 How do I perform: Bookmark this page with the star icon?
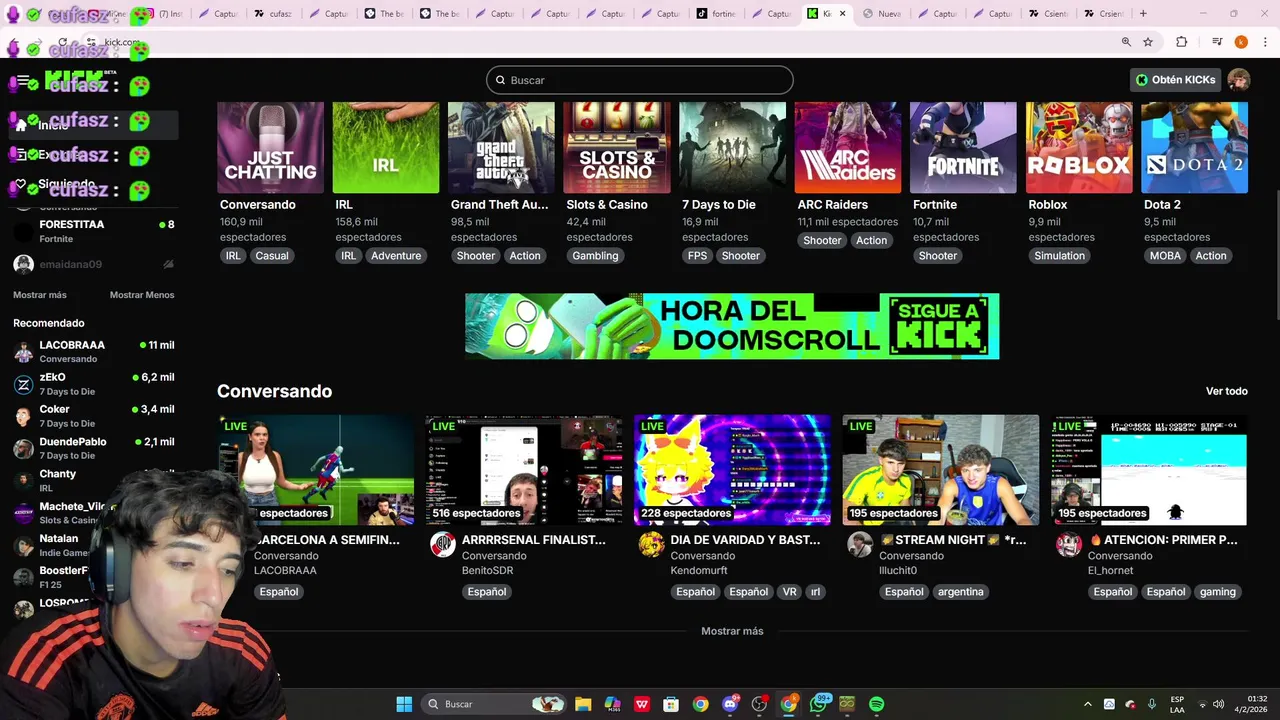1148,42
